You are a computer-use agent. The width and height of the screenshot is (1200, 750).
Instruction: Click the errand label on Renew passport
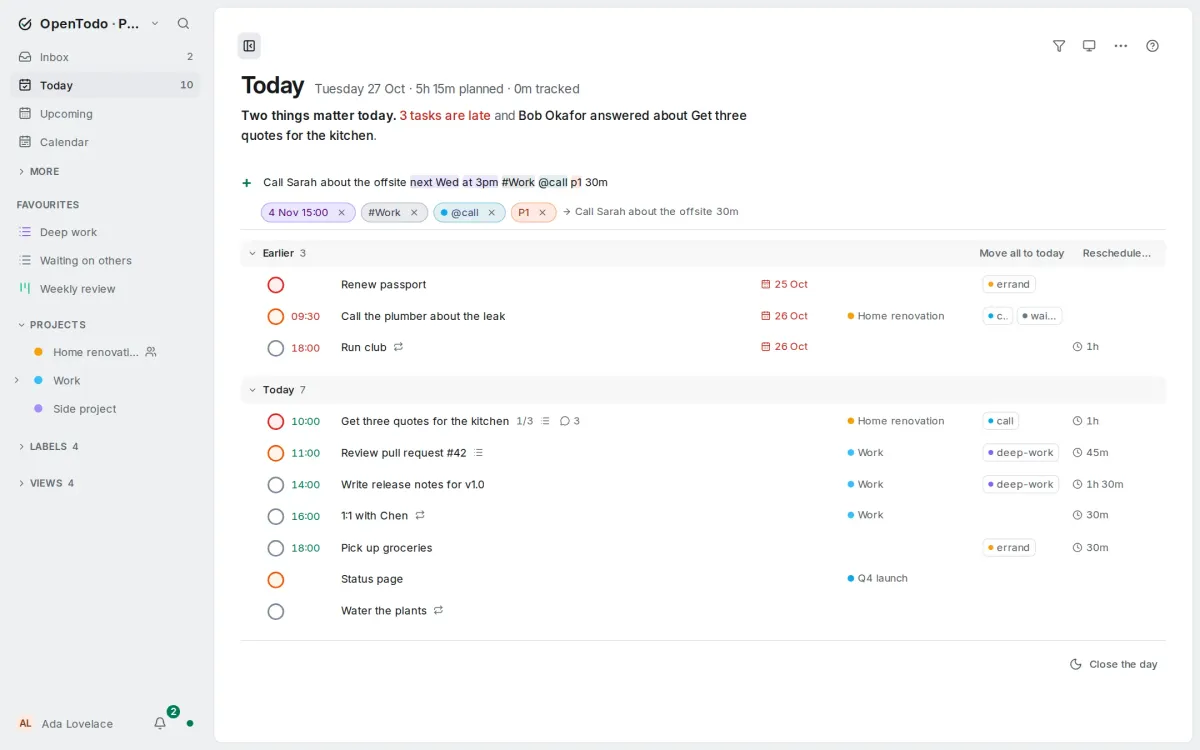click(1009, 284)
